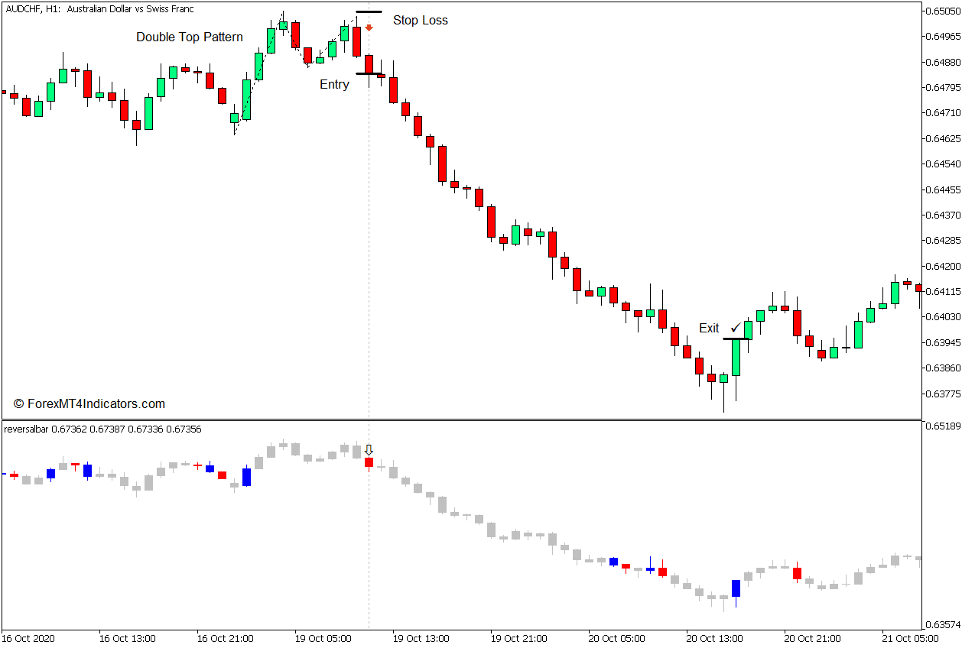Click the ForexMT4Indicators.com watermark link

point(88,403)
